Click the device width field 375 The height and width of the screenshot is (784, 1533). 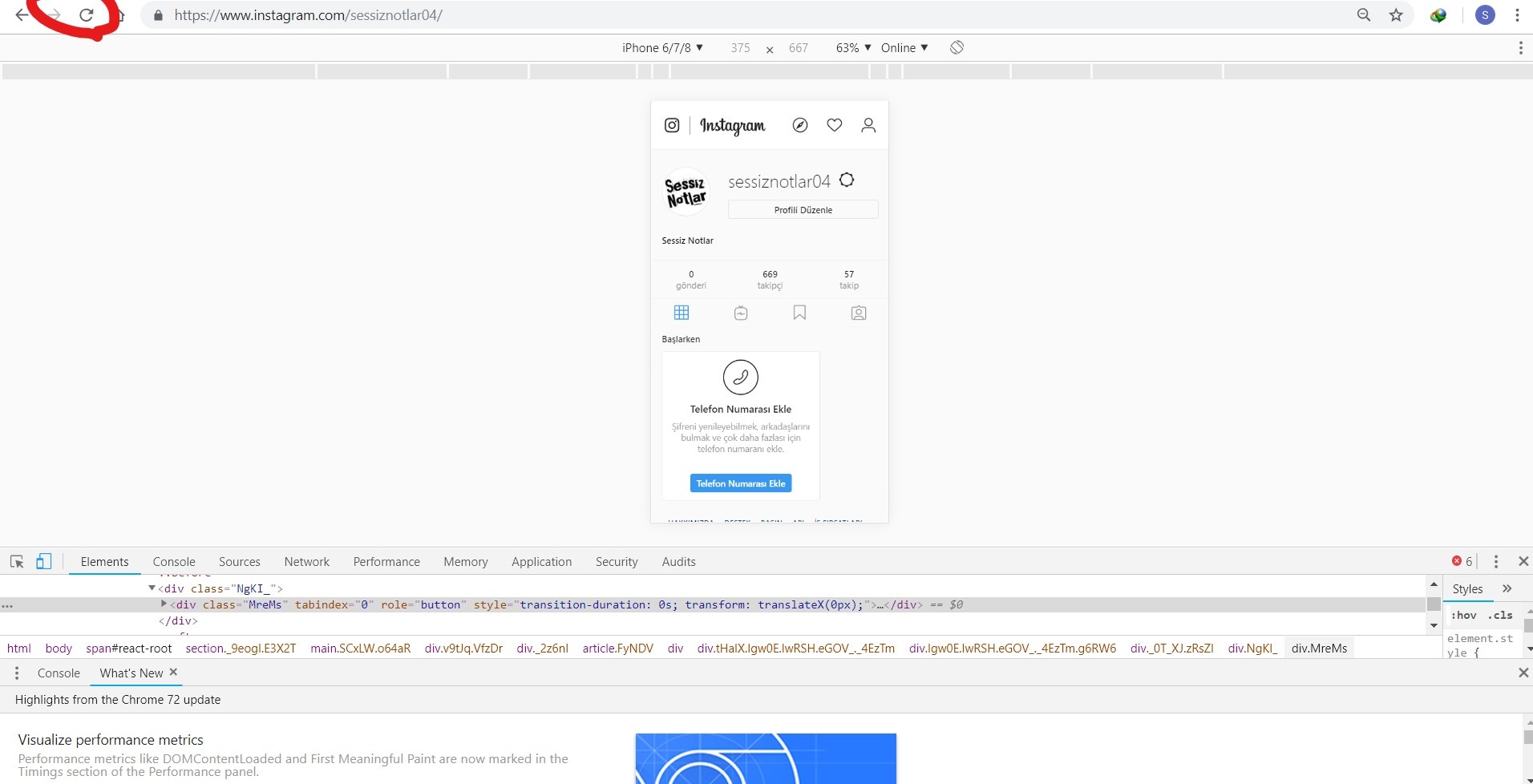pyautogui.click(x=740, y=48)
